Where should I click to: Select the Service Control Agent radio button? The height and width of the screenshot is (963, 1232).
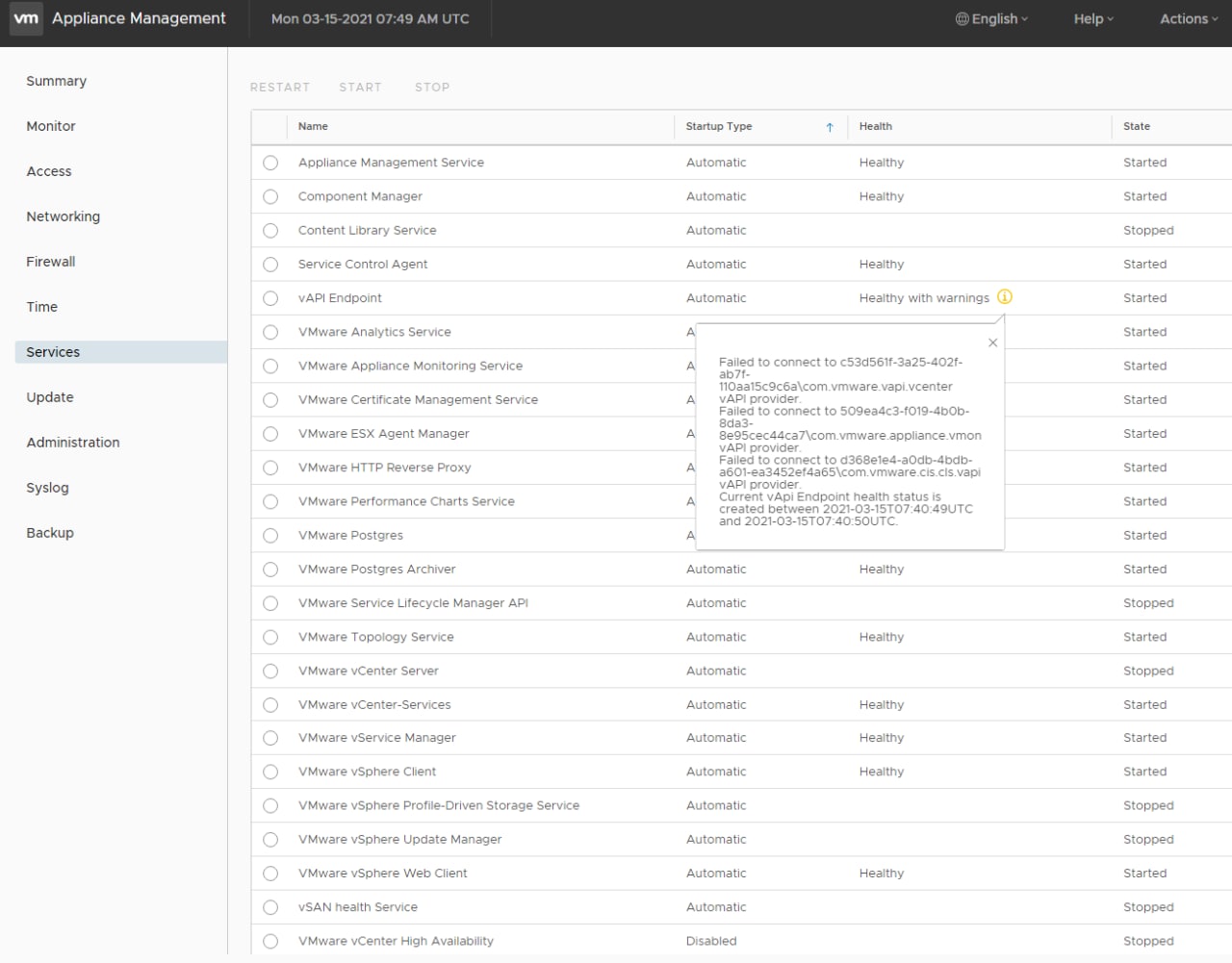tap(270, 265)
